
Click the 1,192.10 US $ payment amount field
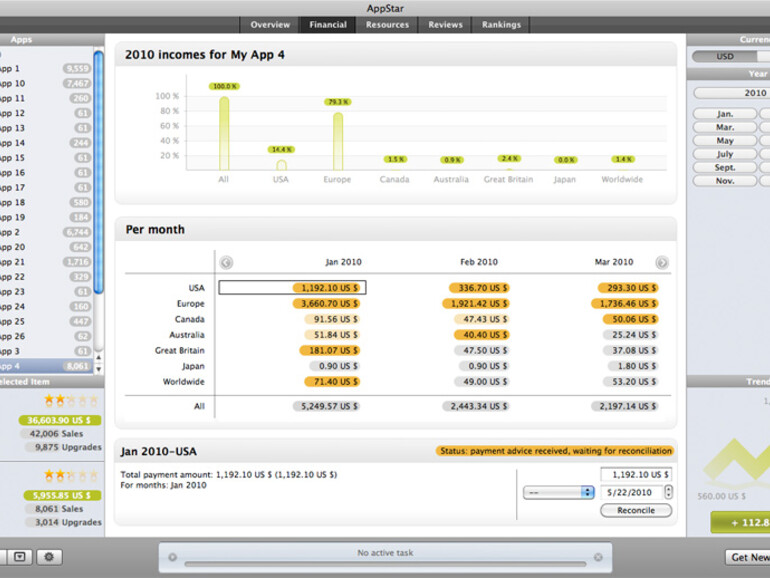pos(636,474)
